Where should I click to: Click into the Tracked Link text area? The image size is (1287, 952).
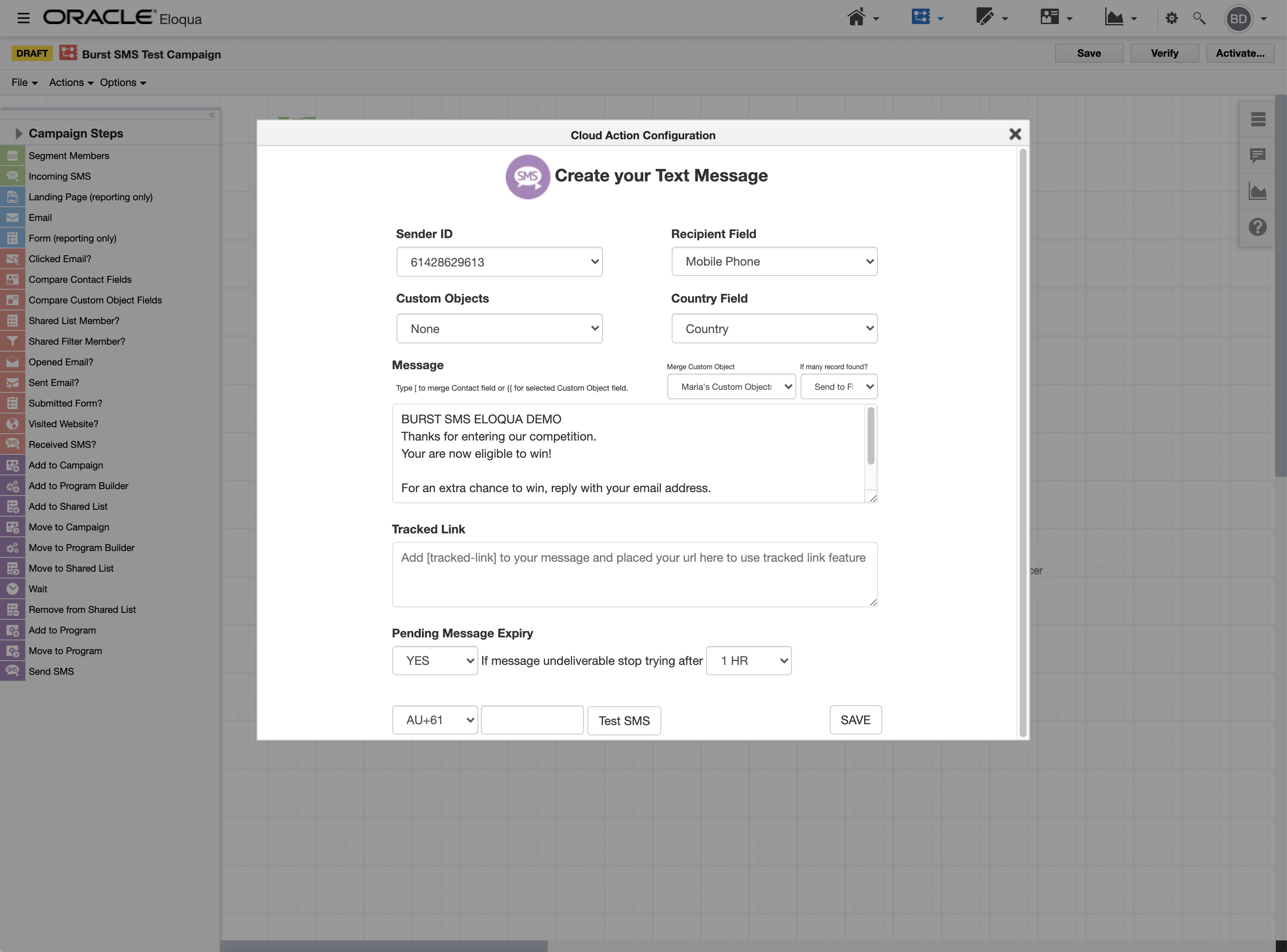[x=634, y=575]
